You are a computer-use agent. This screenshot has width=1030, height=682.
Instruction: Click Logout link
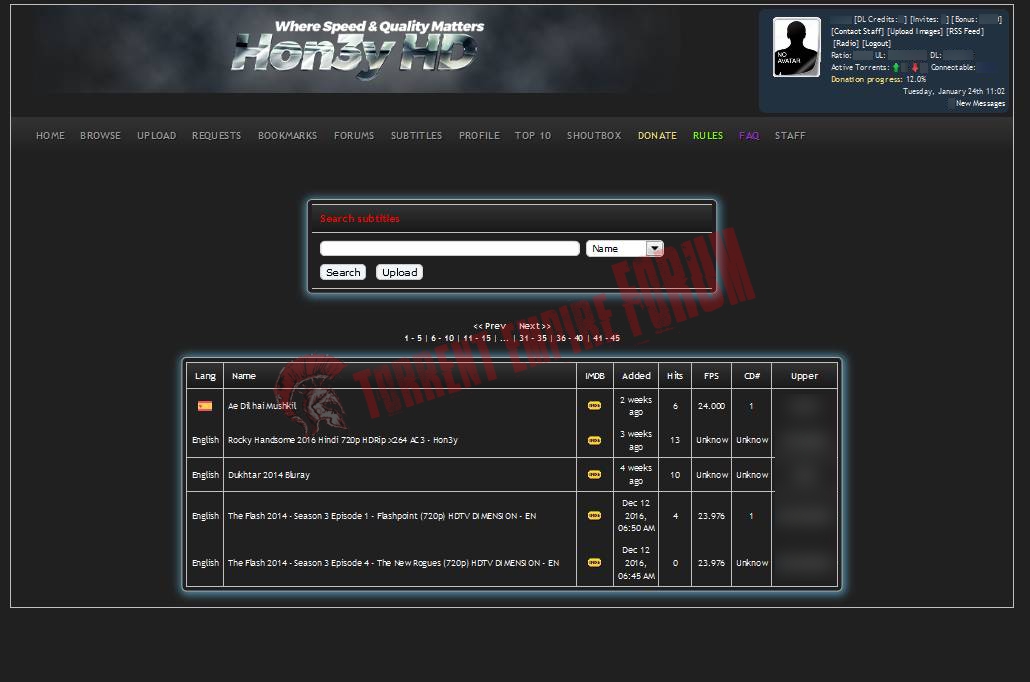coord(876,43)
